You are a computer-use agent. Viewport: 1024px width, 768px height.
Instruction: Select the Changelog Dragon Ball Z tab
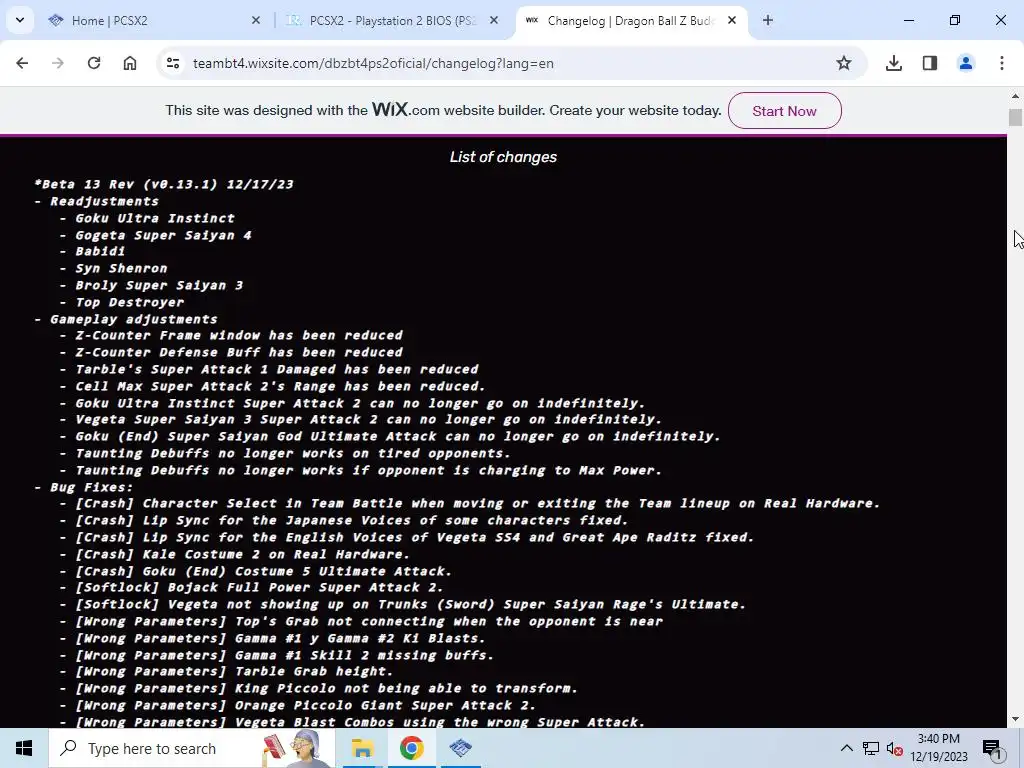click(x=632, y=21)
